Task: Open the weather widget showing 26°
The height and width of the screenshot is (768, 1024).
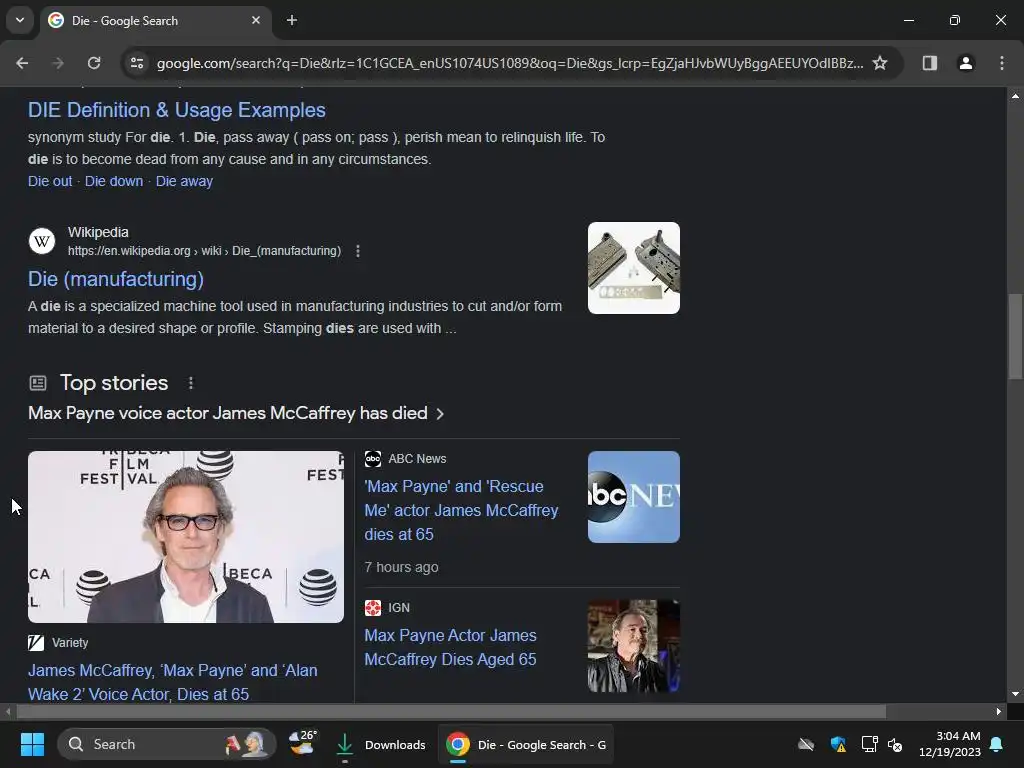Action: (x=303, y=744)
